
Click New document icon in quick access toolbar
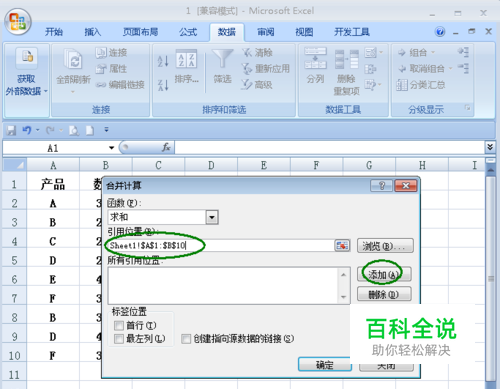(x=90, y=130)
